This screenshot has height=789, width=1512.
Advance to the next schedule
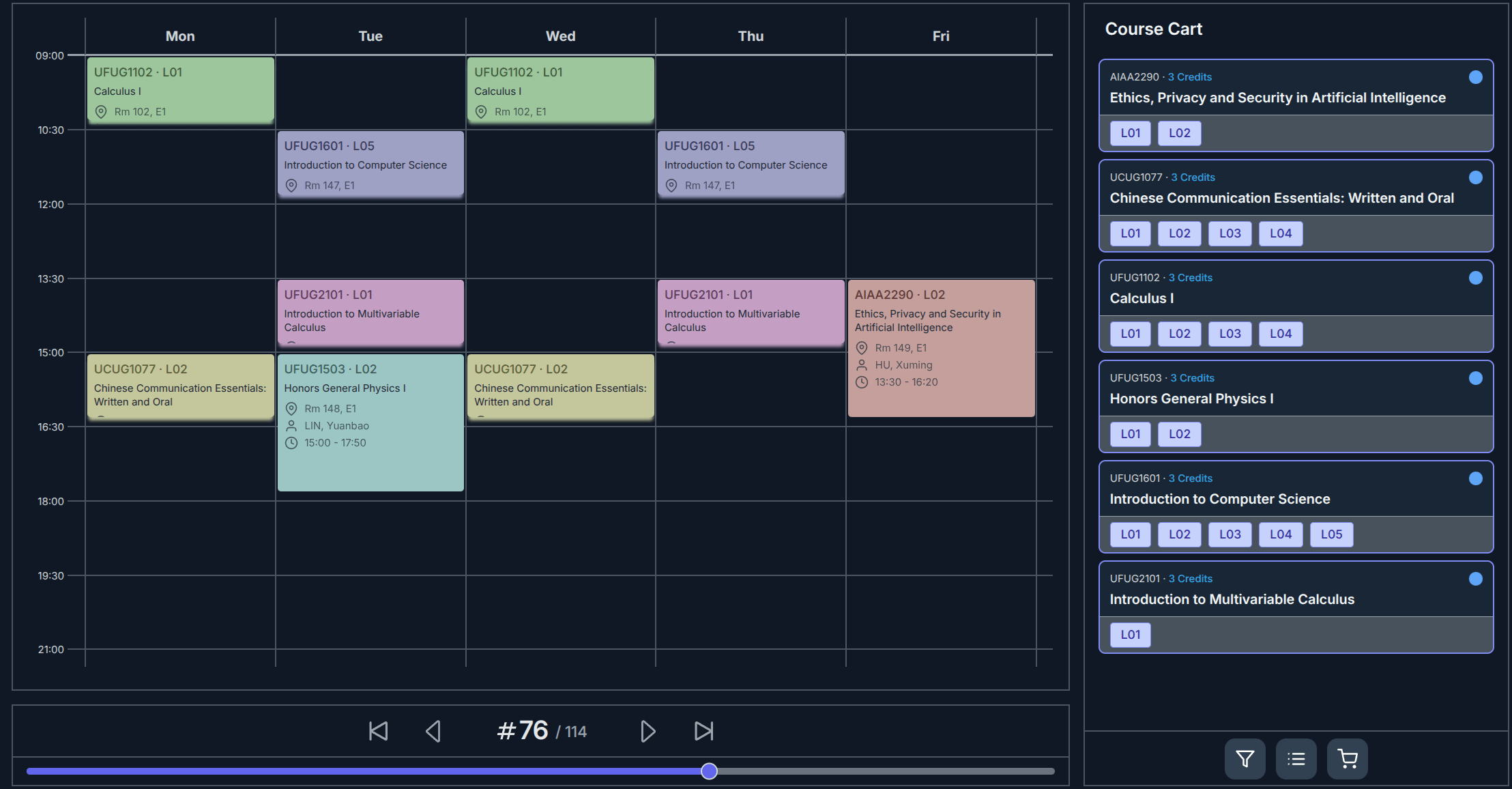[648, 731]
